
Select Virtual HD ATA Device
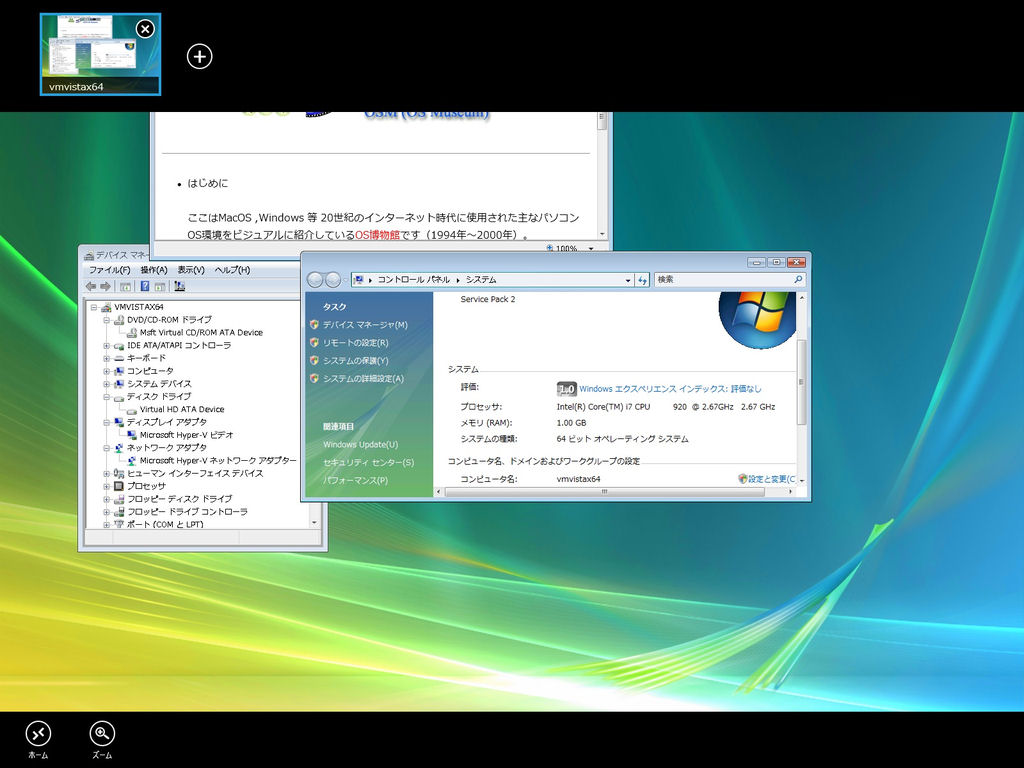[x=182, y=409]
